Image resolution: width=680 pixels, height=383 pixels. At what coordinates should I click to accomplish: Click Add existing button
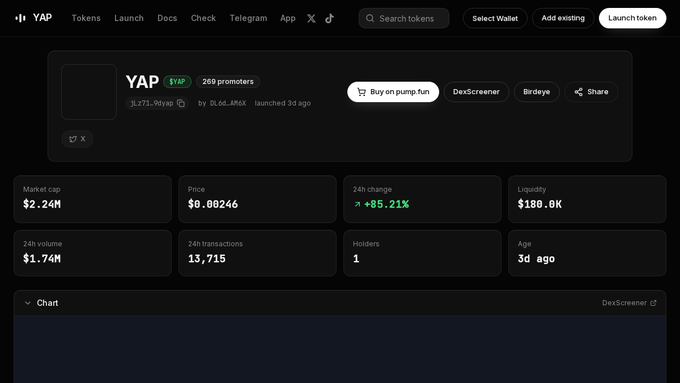click(563, 18)
